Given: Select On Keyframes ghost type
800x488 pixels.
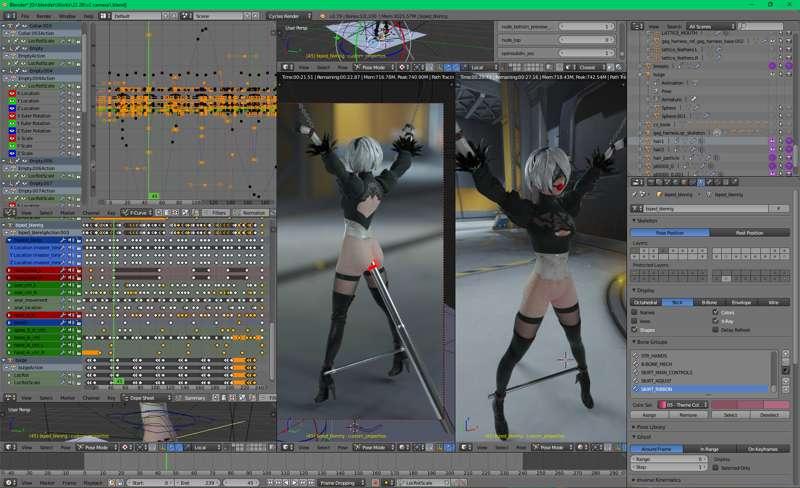Looking at the screenshot, I should [x=763, y=449].
